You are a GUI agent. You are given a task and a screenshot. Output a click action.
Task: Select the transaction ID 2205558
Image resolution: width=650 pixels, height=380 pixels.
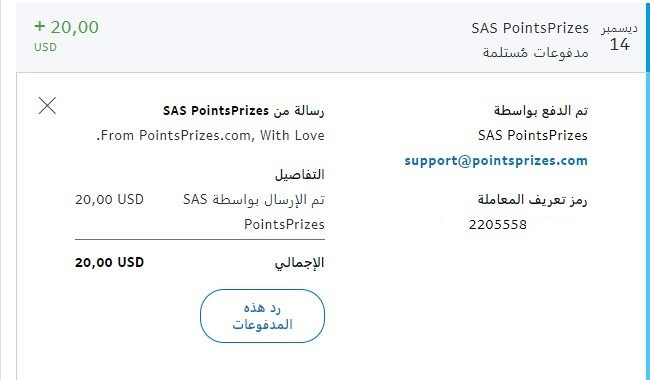coord(497,225)
